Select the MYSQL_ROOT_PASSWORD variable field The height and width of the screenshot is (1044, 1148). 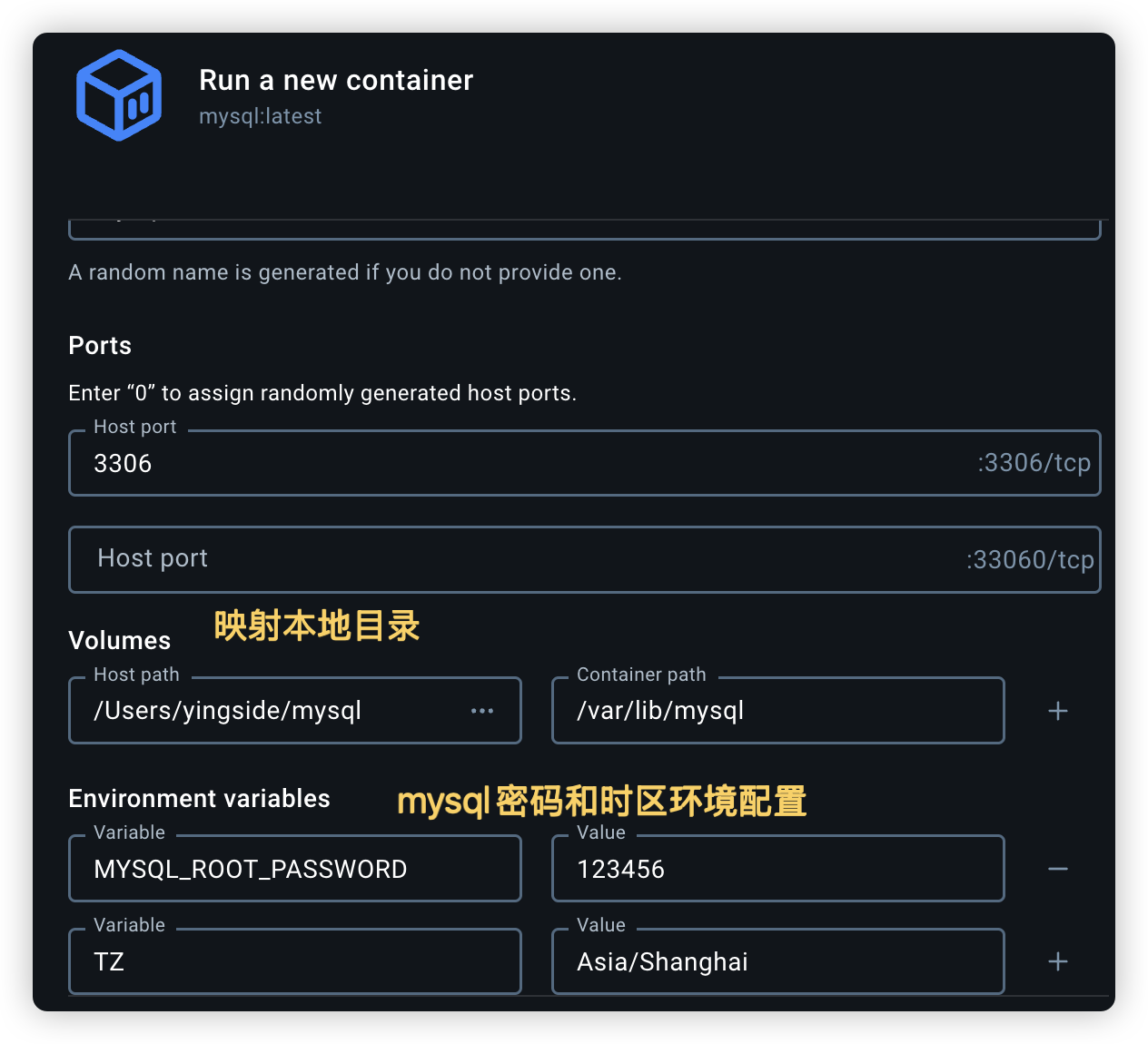tap(294, 869)
